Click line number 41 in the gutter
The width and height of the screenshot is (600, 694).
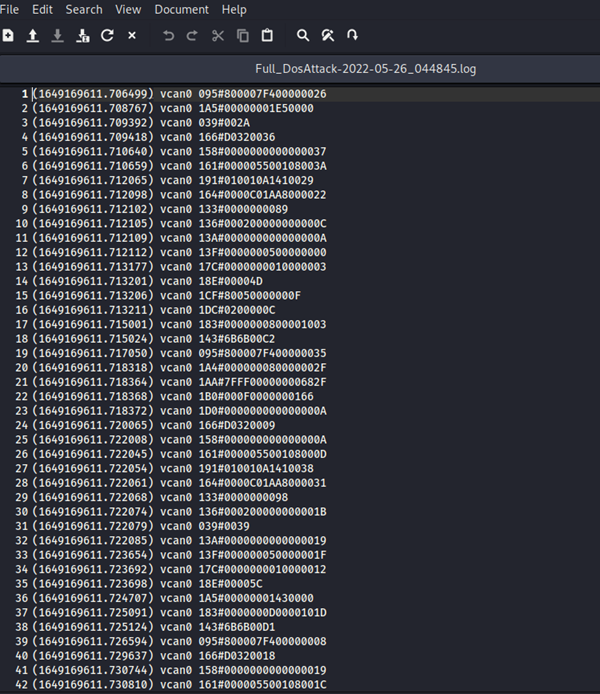tap(22, 670)
